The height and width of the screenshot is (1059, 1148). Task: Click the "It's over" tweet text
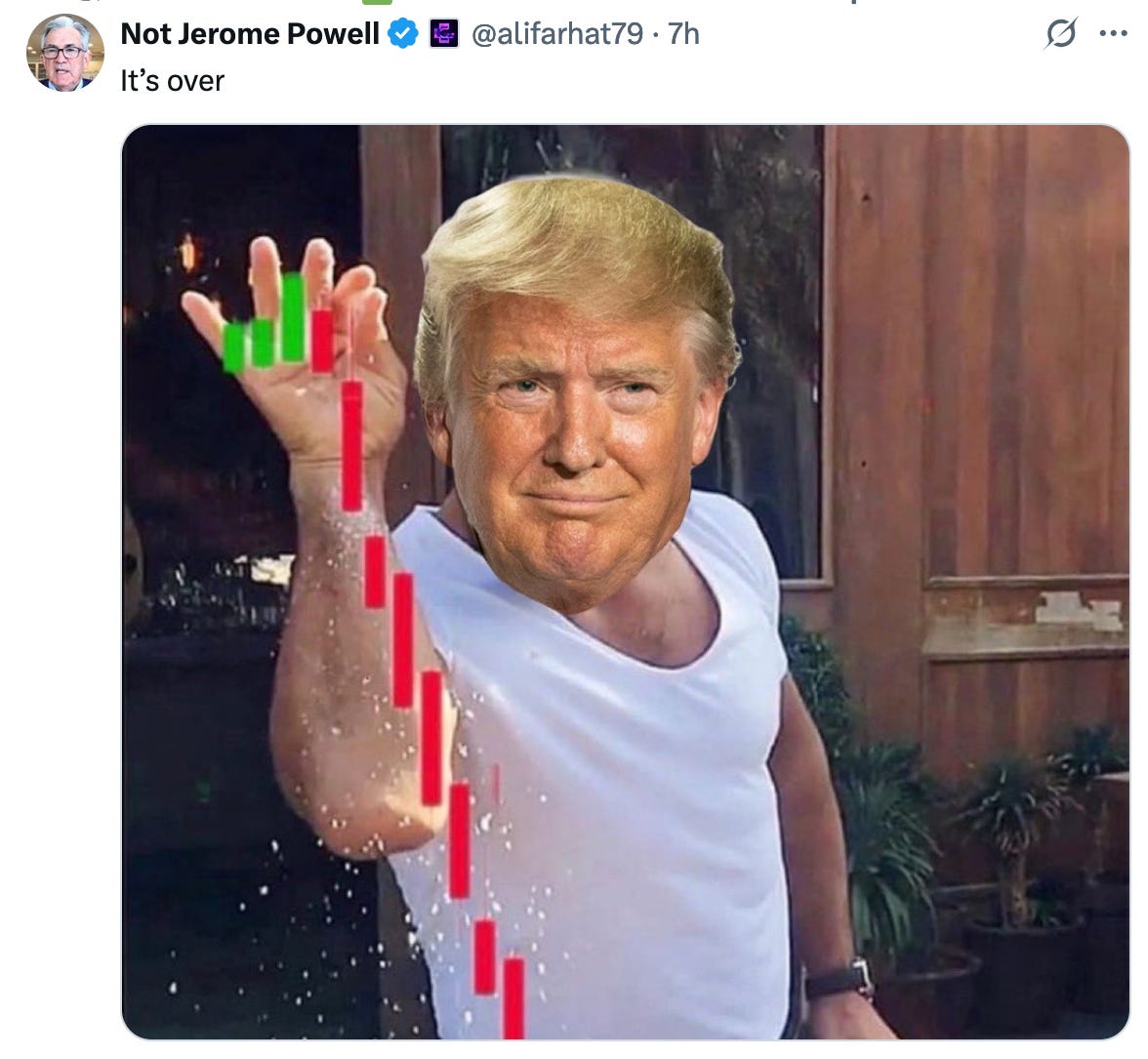(172, 80)
